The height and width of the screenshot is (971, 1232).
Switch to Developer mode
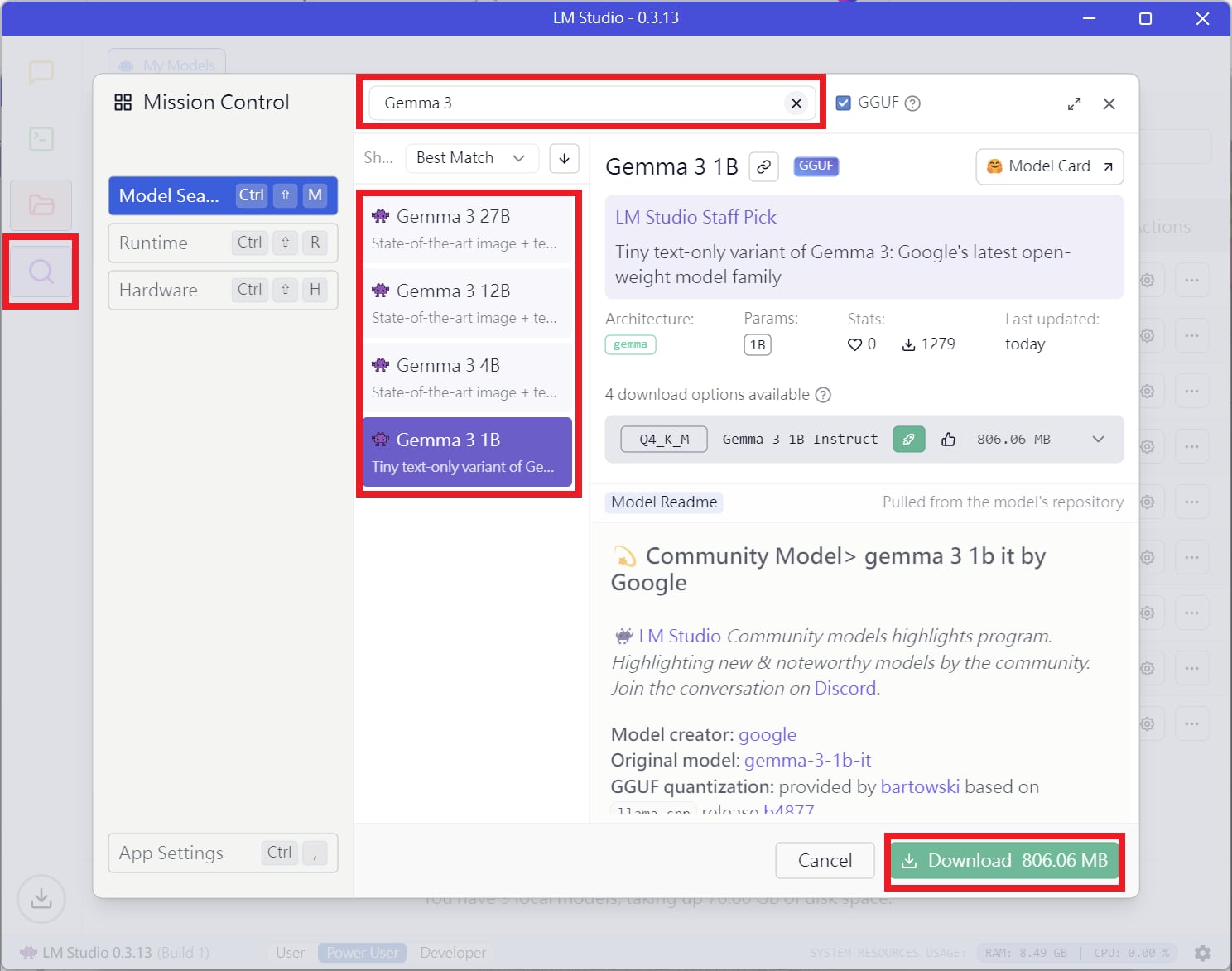453,953
